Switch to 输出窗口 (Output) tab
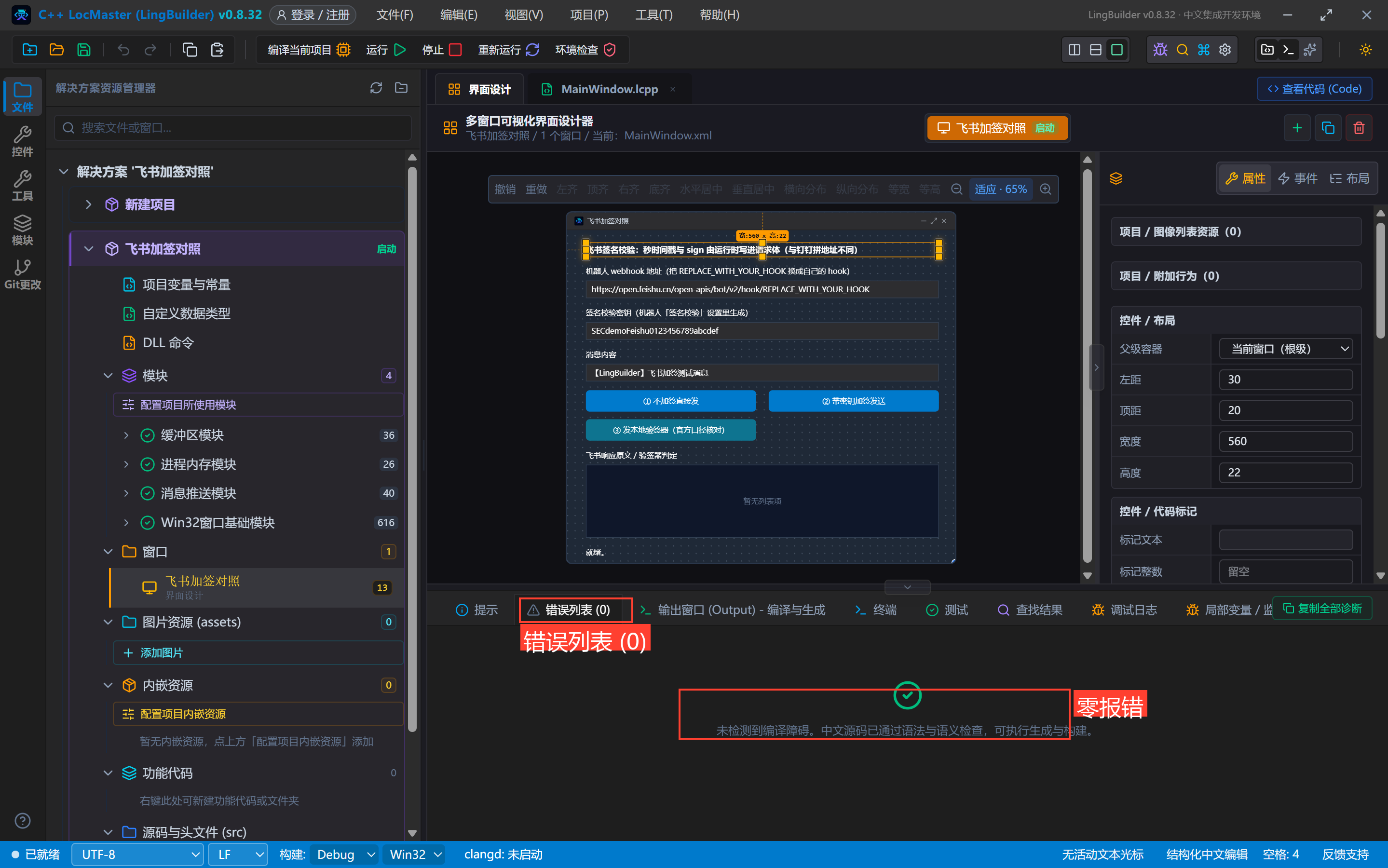This screenshot has width=1388, height=868. [x=732, y=610]
